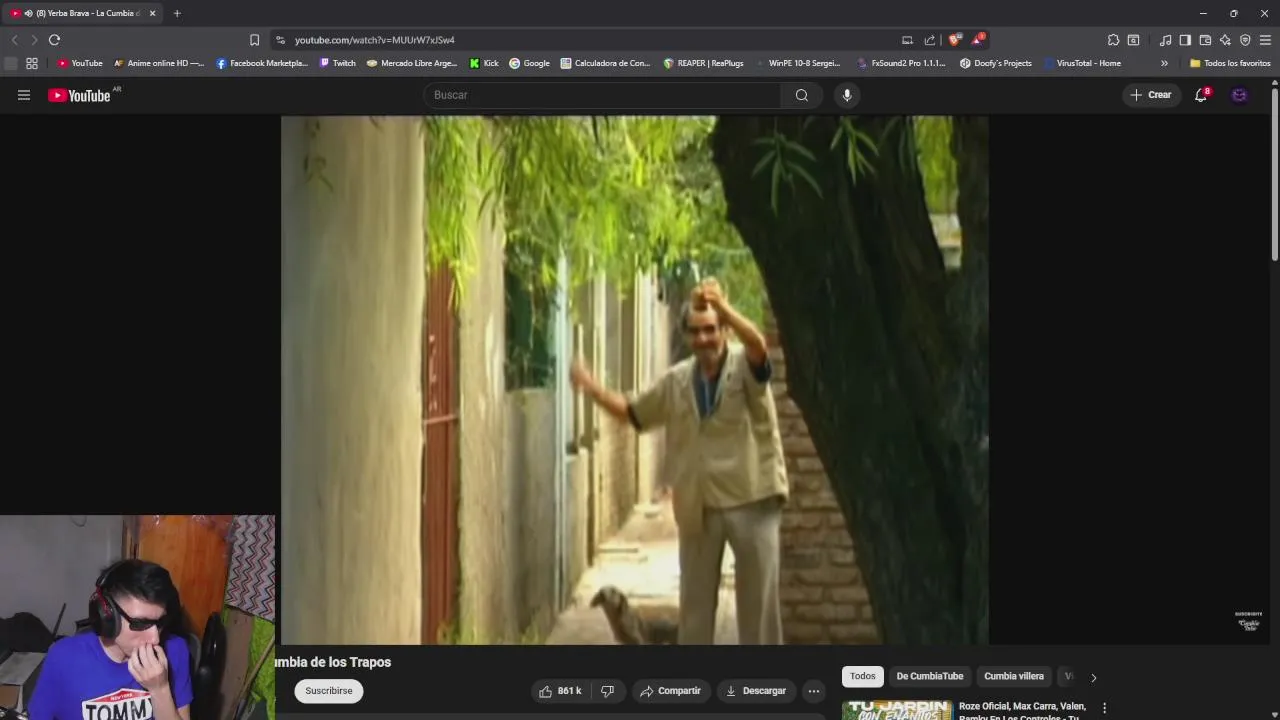The height and width of the screenshot is (720, 1280).
Task: Select the Todos filter chip
Action: pos(862,676)
